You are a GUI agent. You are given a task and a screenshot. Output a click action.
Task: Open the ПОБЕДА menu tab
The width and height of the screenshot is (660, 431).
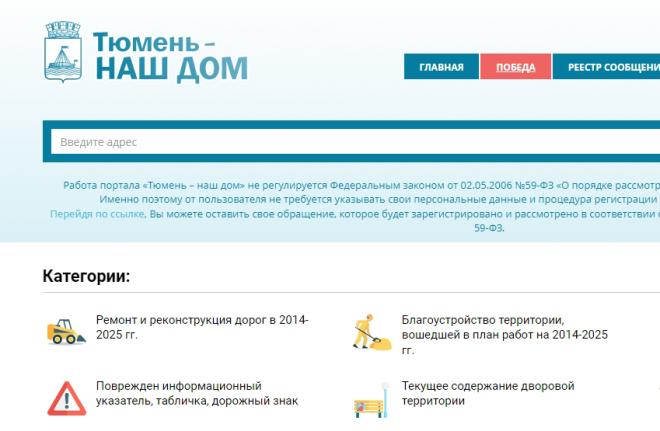click(x=515, y=67)
